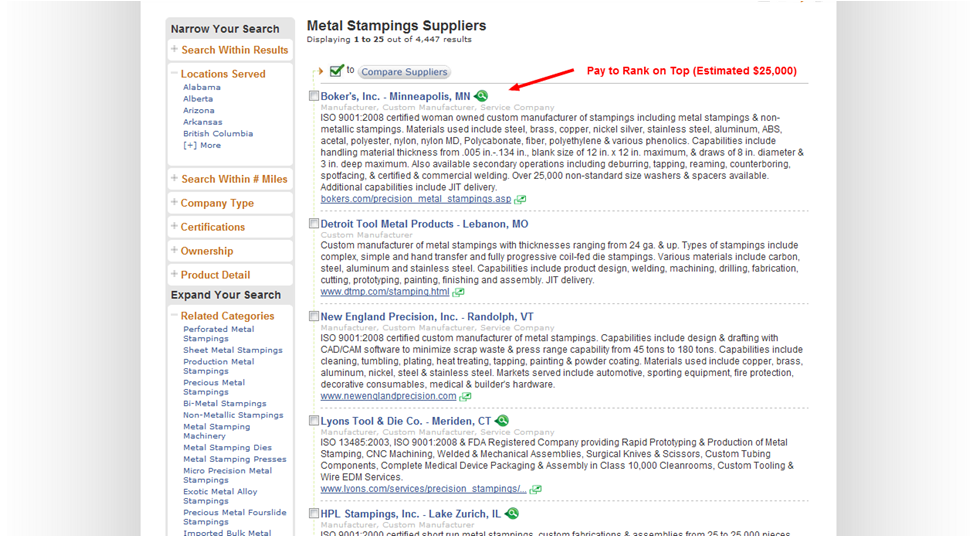
Task: Click 'Displaying 1 to 25 out of 4,447 results'
Action: click(389, 39)
